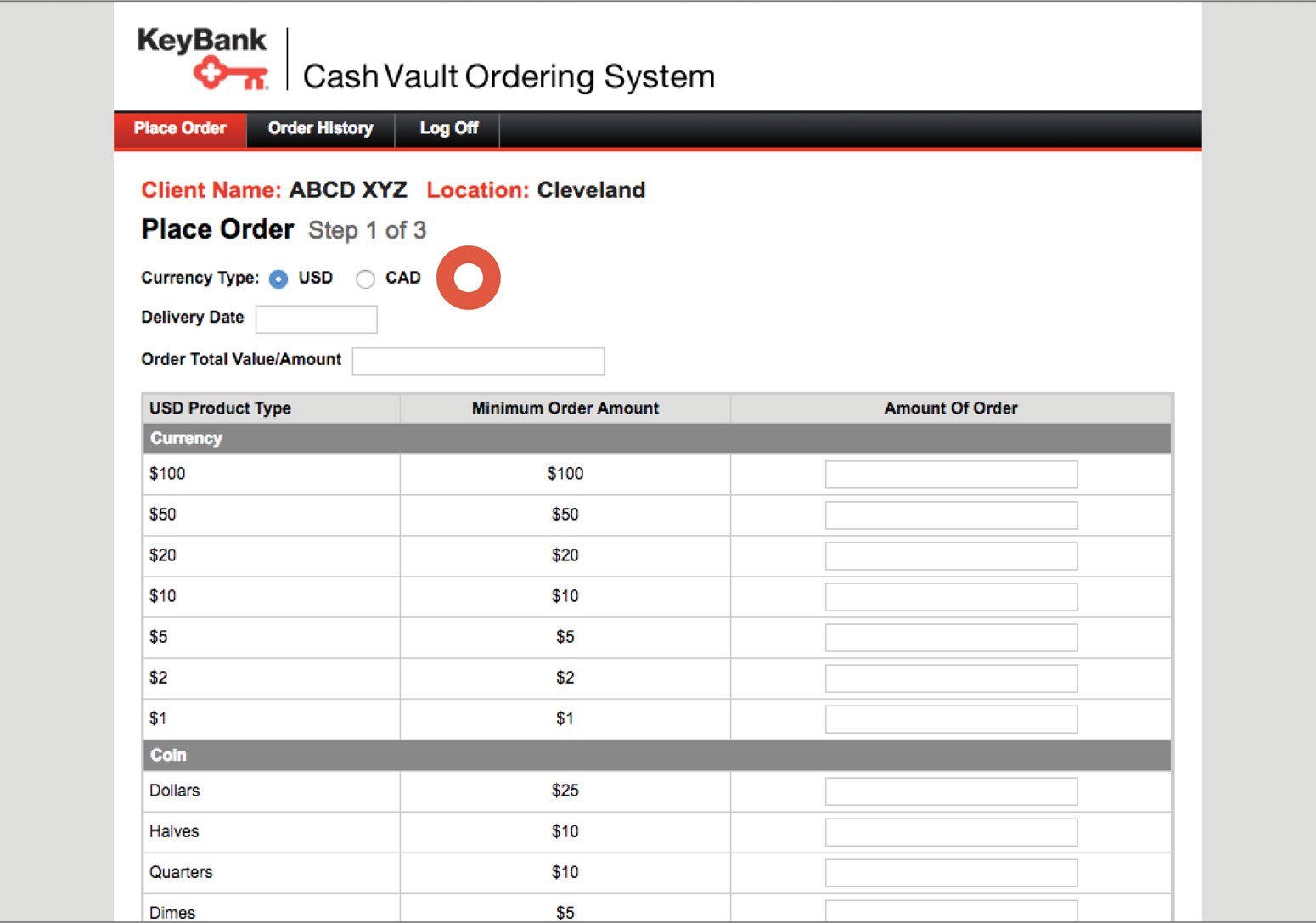Select CAD currency radio button
Screen dimensions: 1316x923
pyautogui.click(x=365, y=279)
